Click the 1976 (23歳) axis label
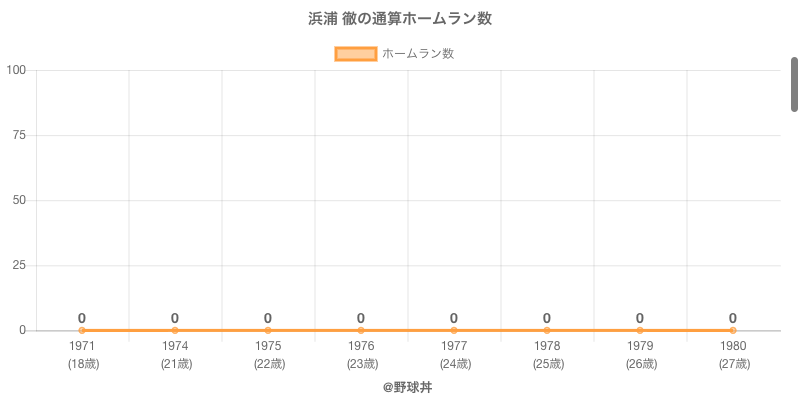 click(361, 355)
